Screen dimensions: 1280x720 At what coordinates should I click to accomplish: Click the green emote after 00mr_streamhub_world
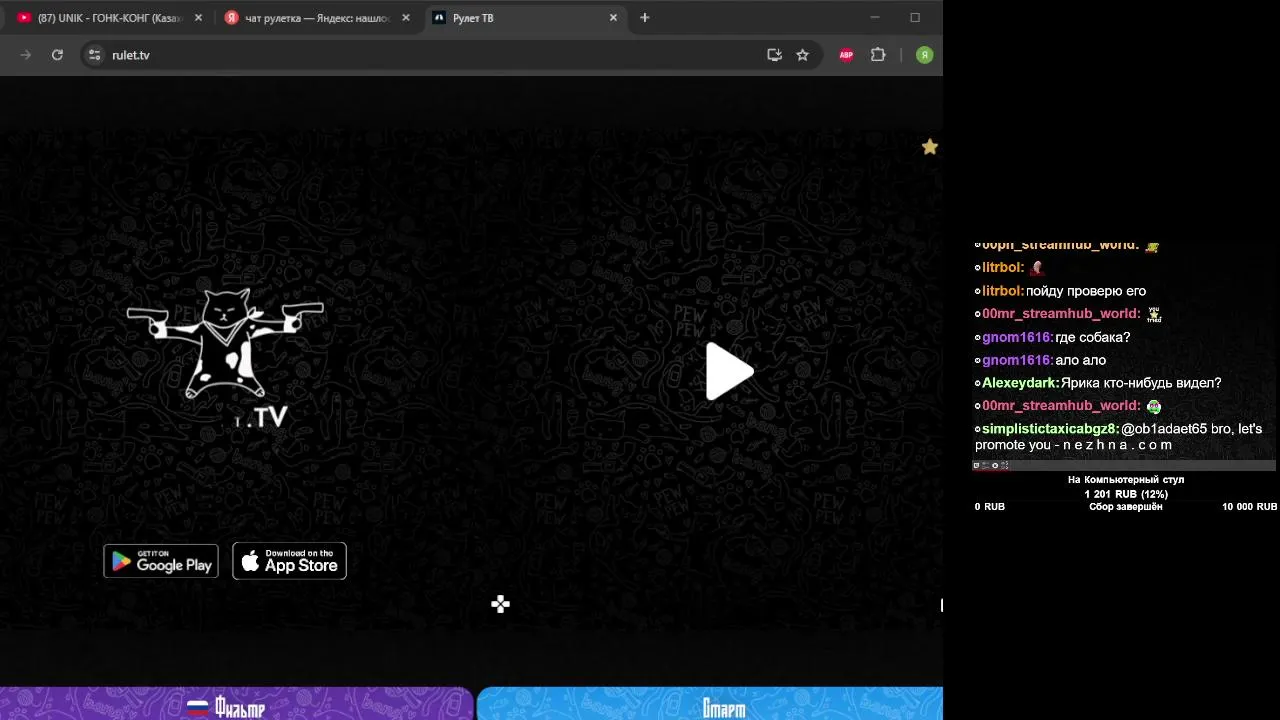[1154, 407]
